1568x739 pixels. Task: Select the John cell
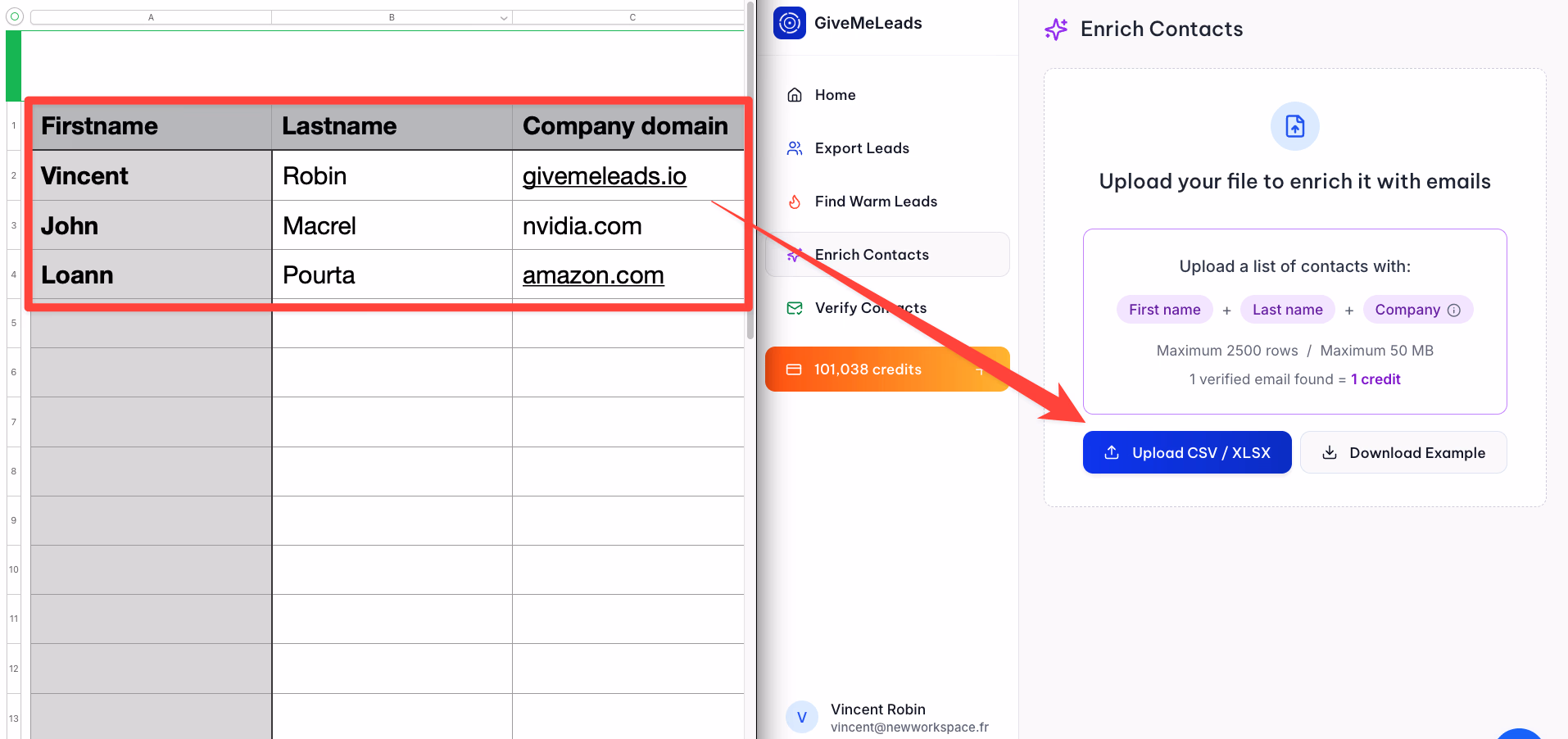point(151,225)
